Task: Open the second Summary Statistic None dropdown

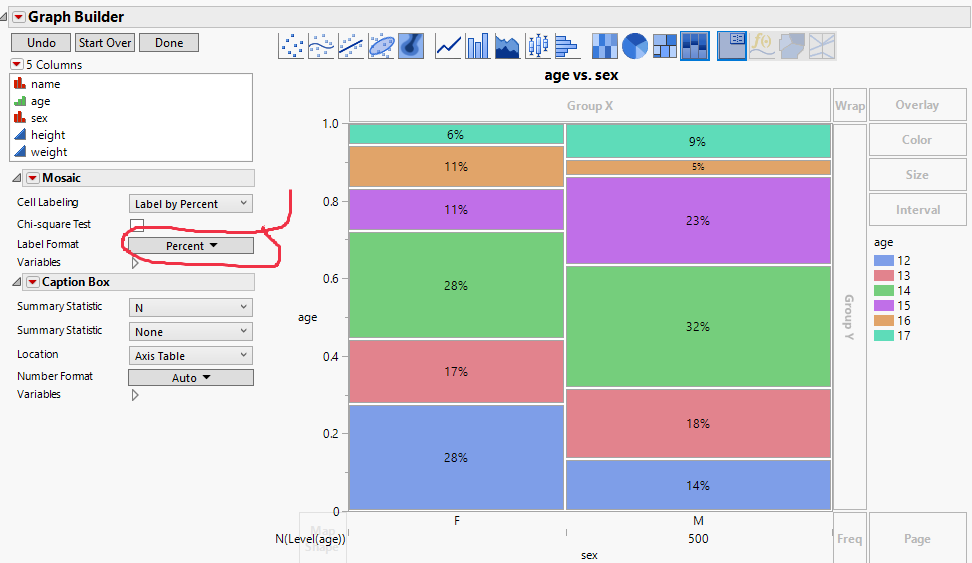Action: 190,332
